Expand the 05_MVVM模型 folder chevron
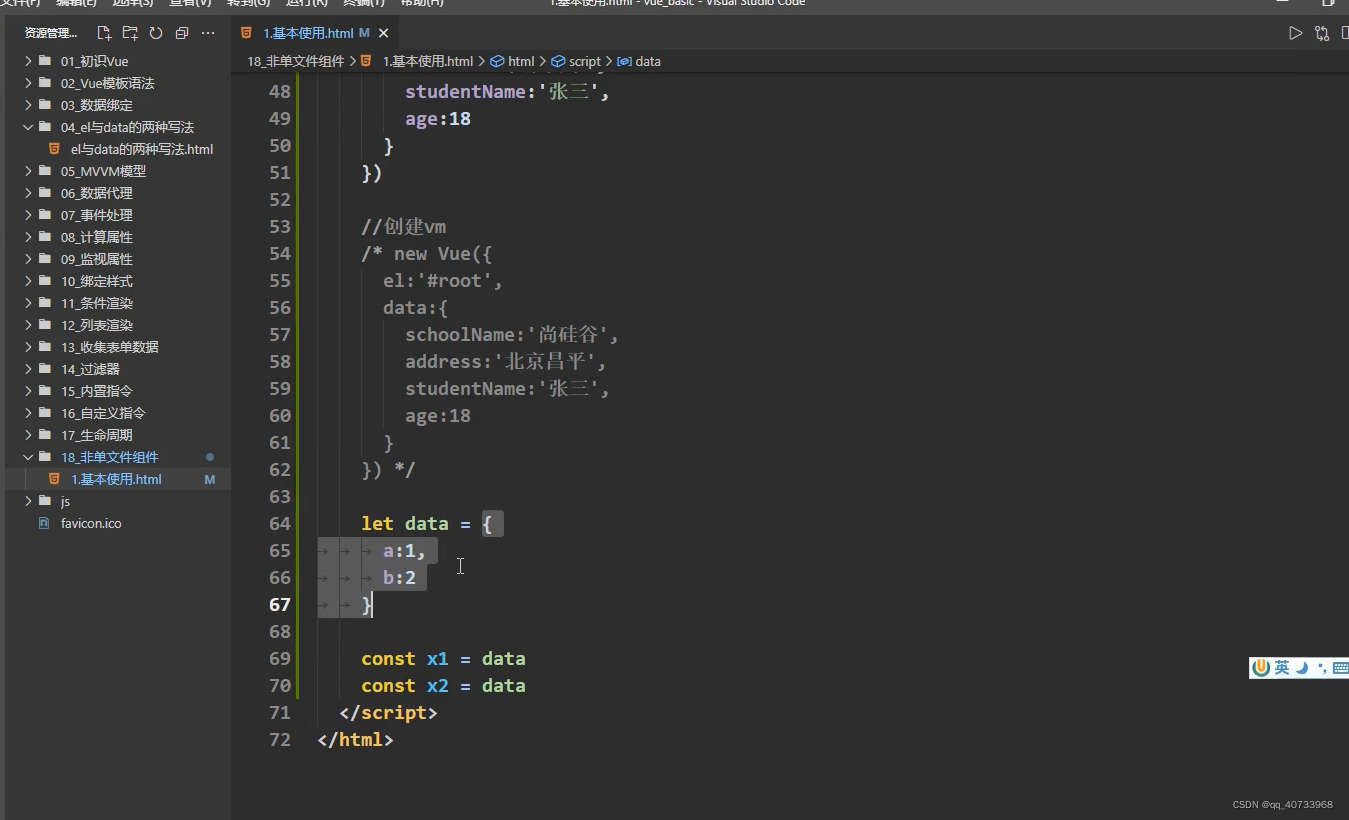 (28, 171)
